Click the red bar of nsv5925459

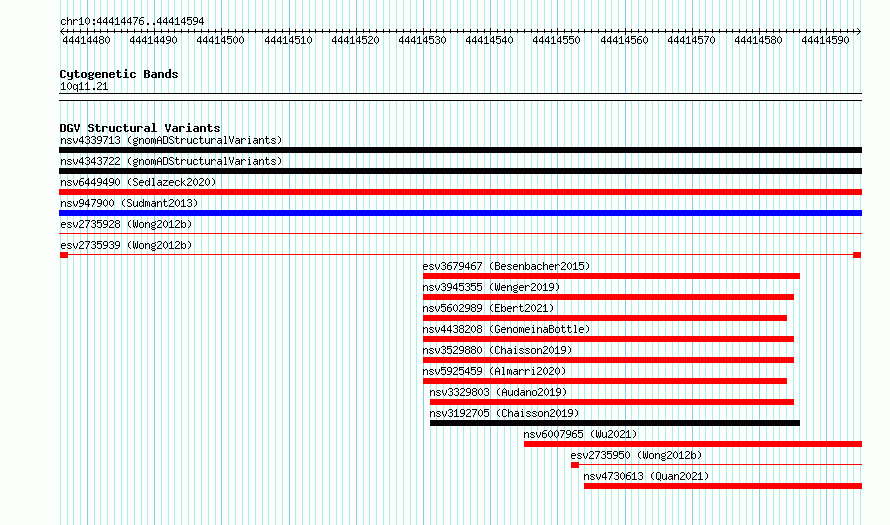click(x=605, y=381)
